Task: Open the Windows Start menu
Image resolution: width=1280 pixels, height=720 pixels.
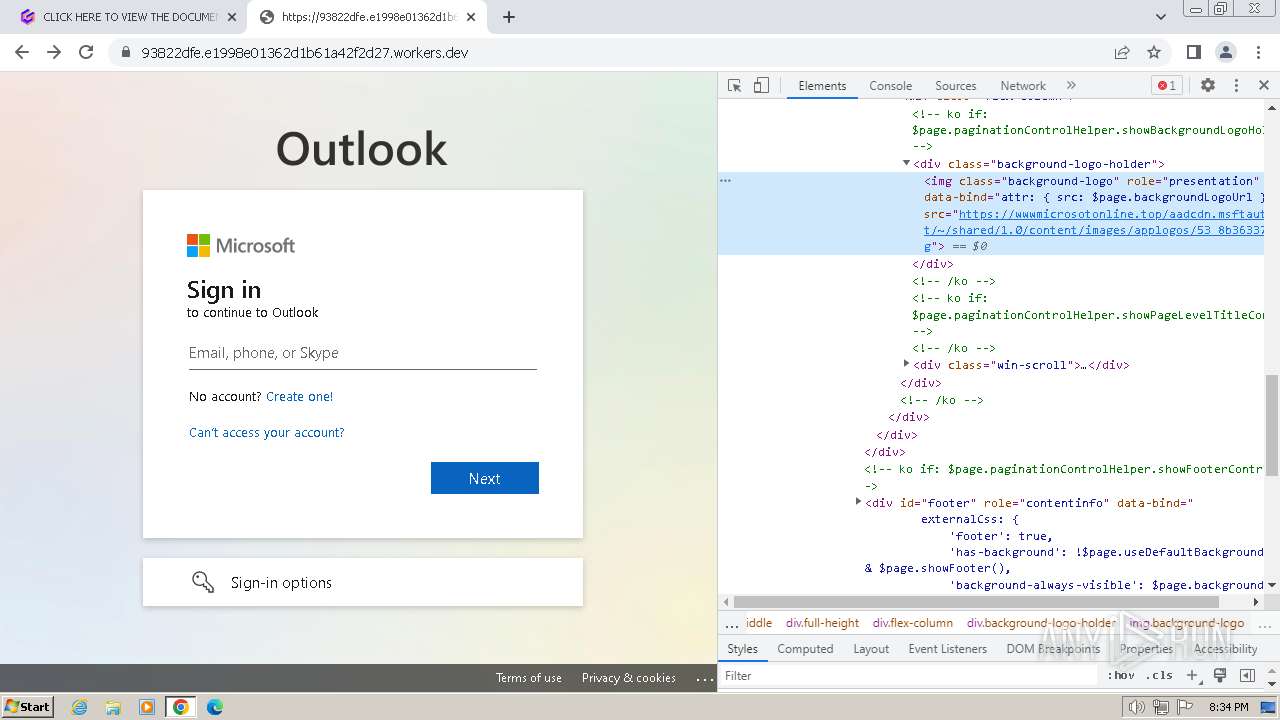Action: tap(28, 707)
